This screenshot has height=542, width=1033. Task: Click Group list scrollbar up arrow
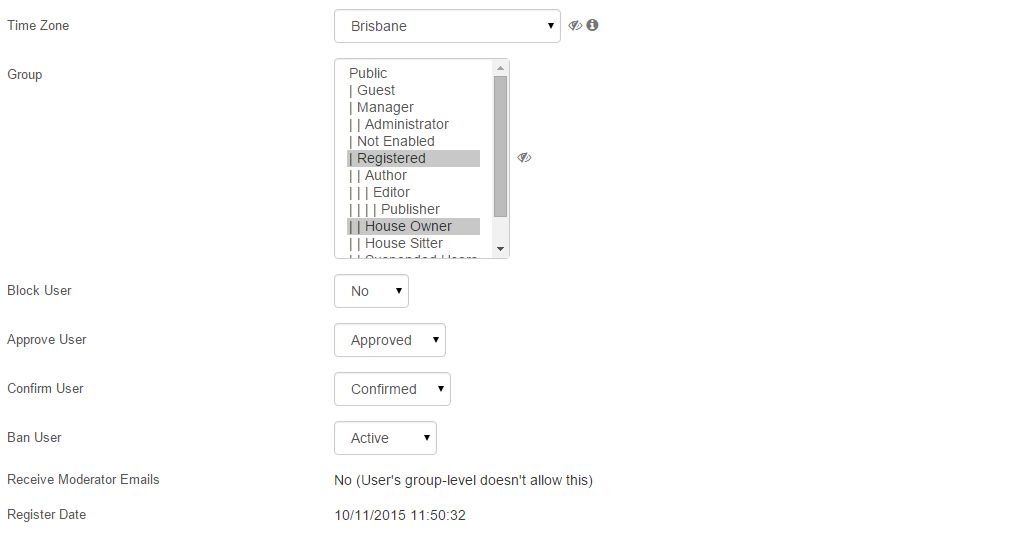[x=501, y=68]
